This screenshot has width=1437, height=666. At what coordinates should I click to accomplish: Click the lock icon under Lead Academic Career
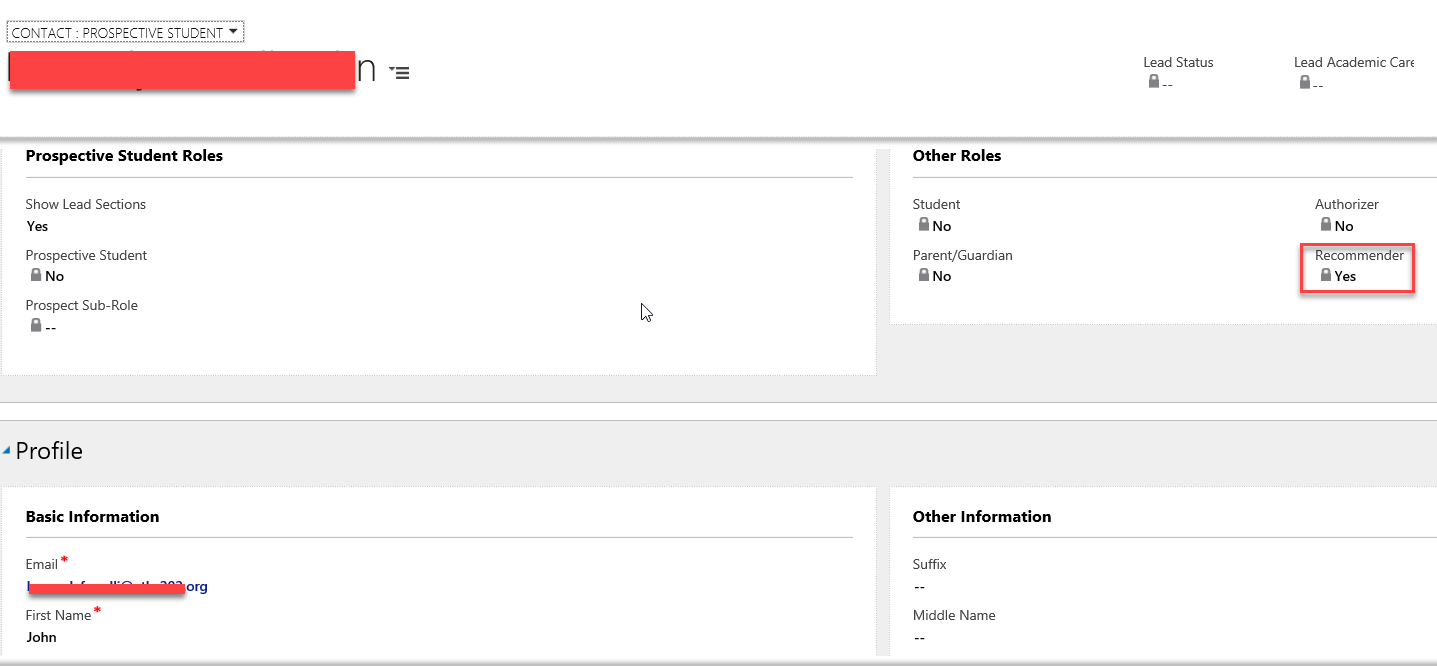[1304, 82]
